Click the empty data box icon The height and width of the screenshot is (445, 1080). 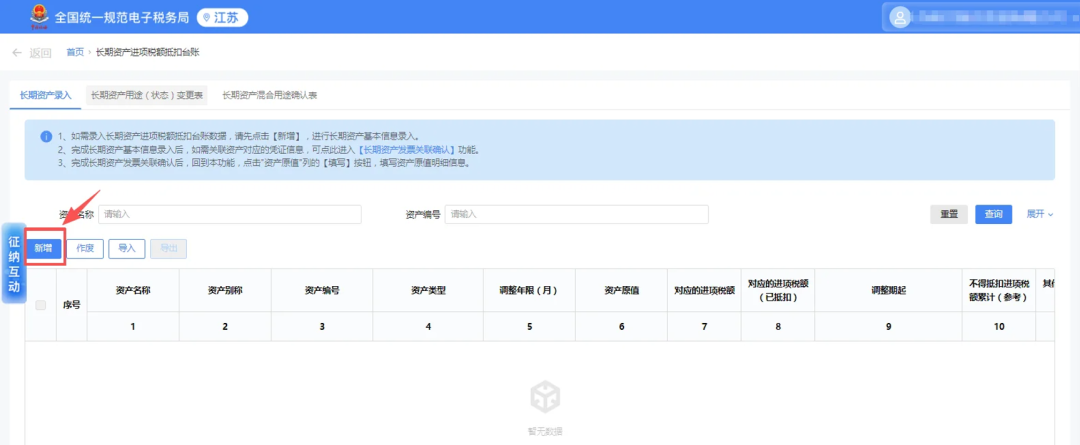[545, 397]
